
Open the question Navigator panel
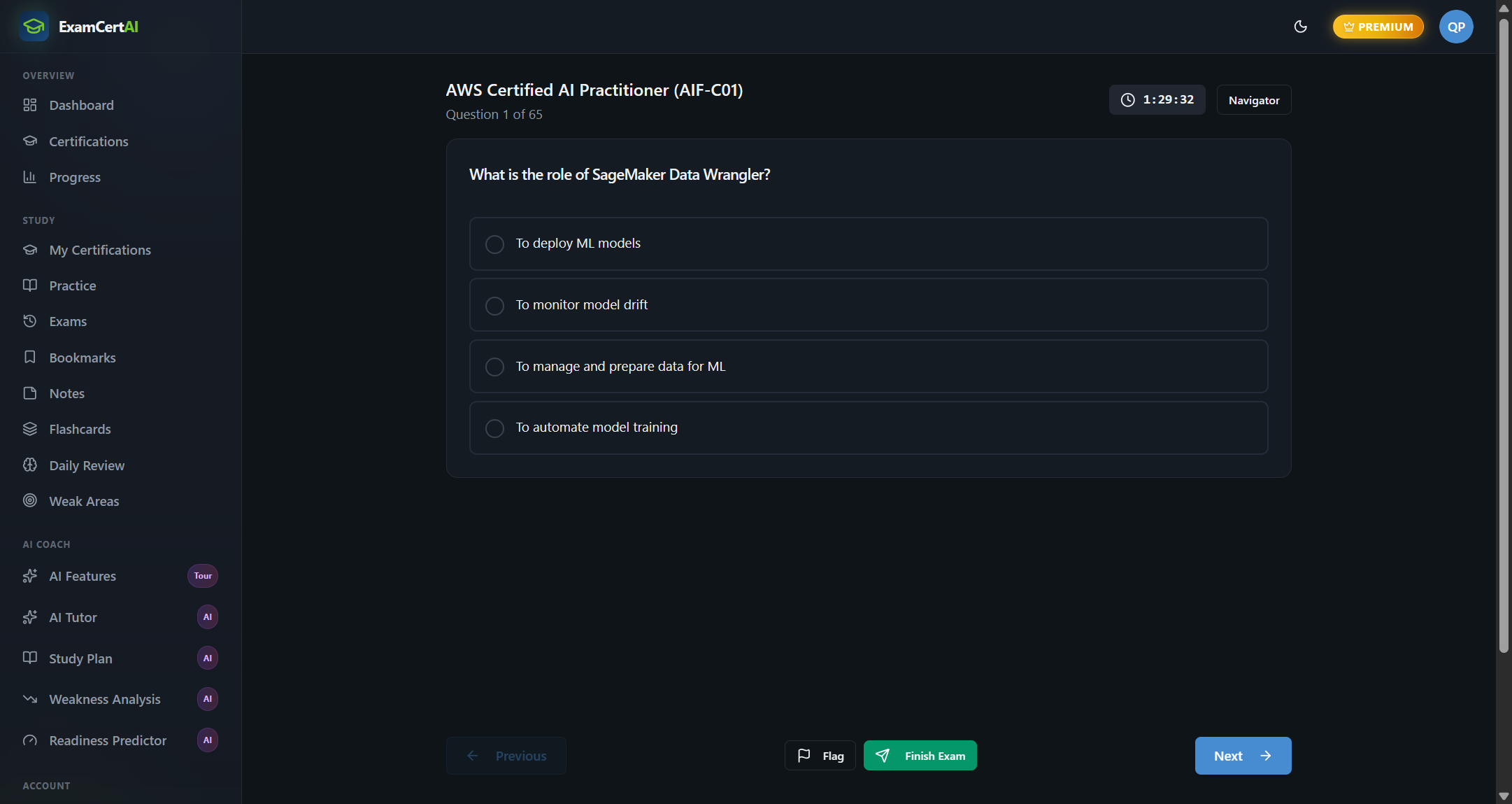[1253, 100]
